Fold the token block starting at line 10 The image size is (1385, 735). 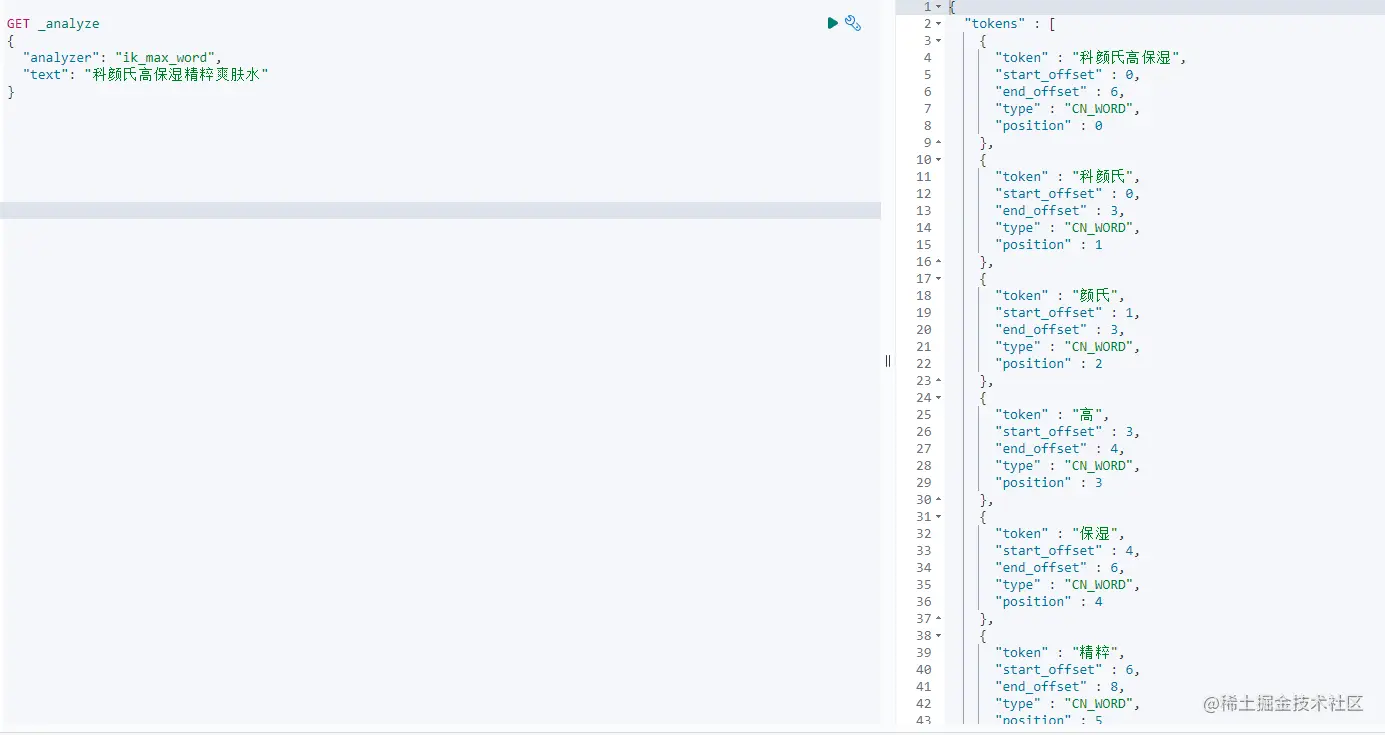click(x=939, y=160)
